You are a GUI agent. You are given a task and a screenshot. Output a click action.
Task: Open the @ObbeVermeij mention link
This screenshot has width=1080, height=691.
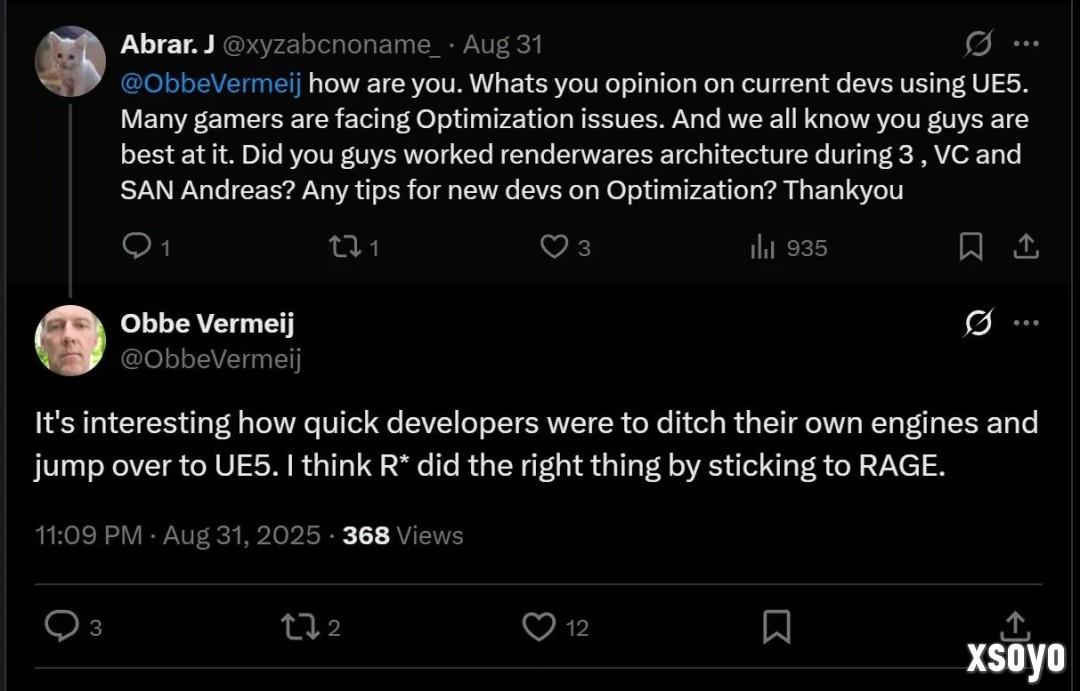pos(211,83)
